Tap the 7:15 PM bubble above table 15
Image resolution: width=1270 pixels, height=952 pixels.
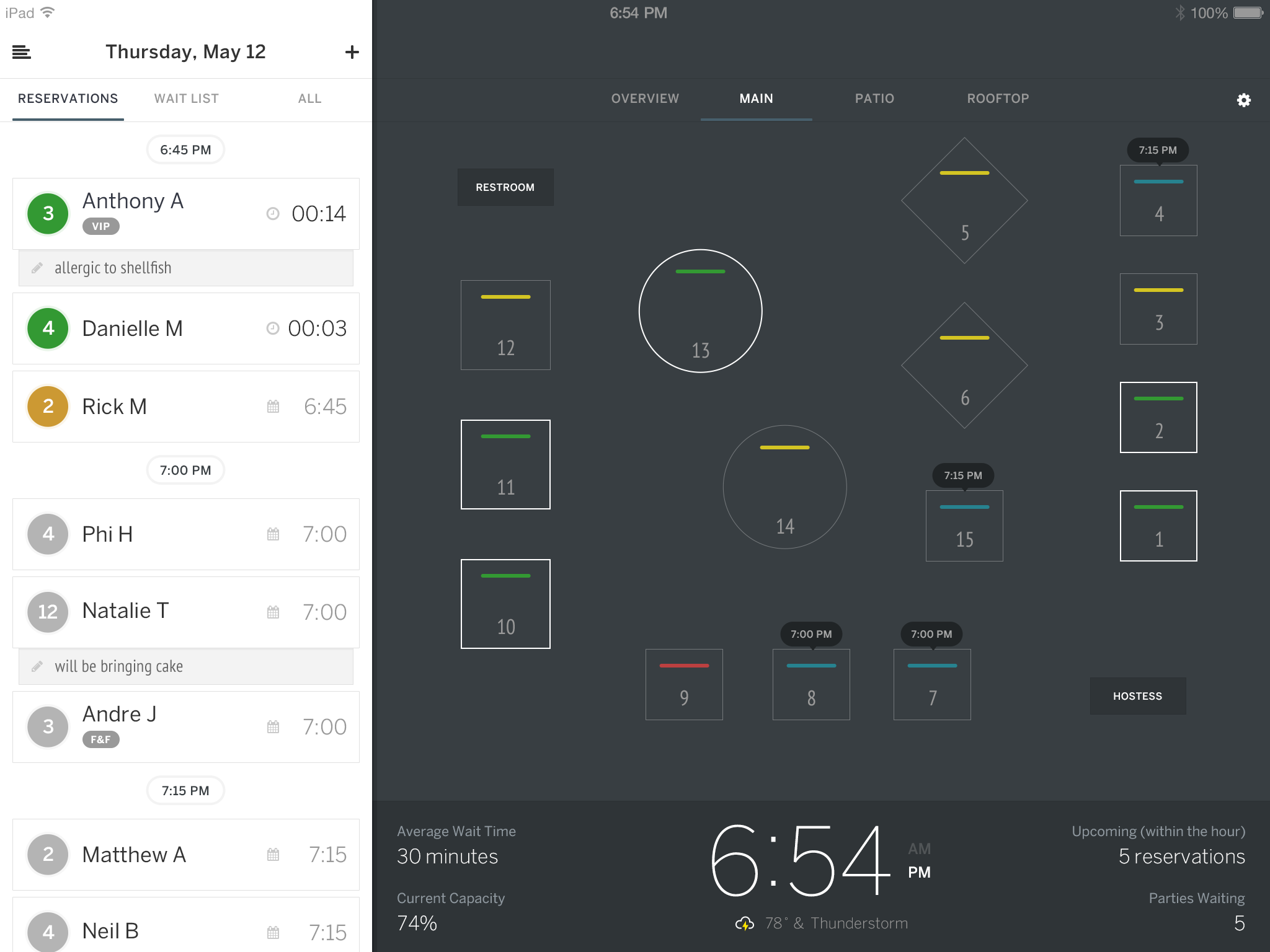(963, 475)
